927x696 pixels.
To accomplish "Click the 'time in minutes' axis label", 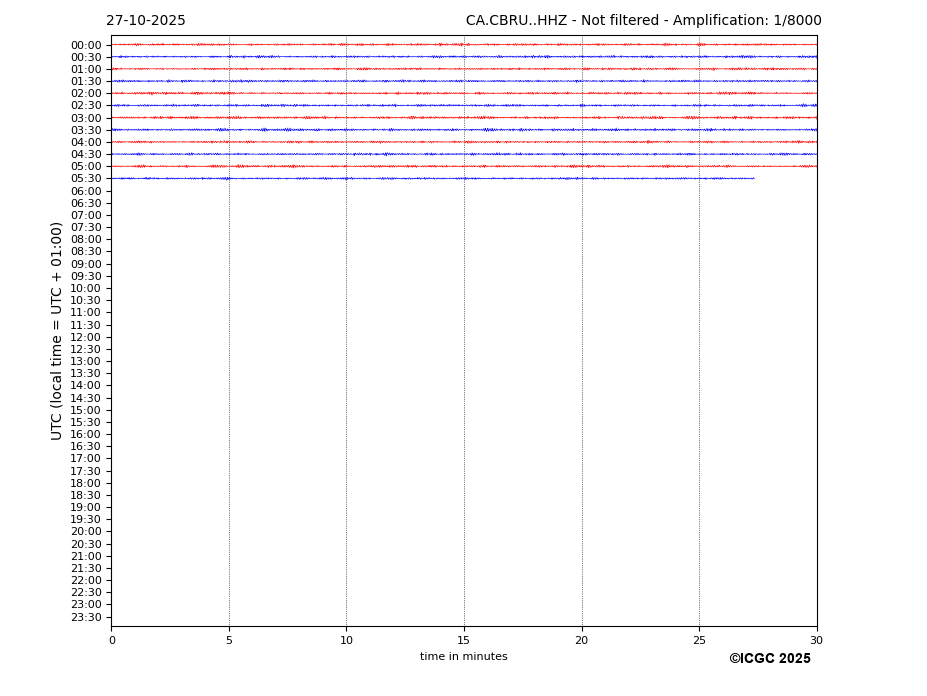I will [x=463, y=657].
